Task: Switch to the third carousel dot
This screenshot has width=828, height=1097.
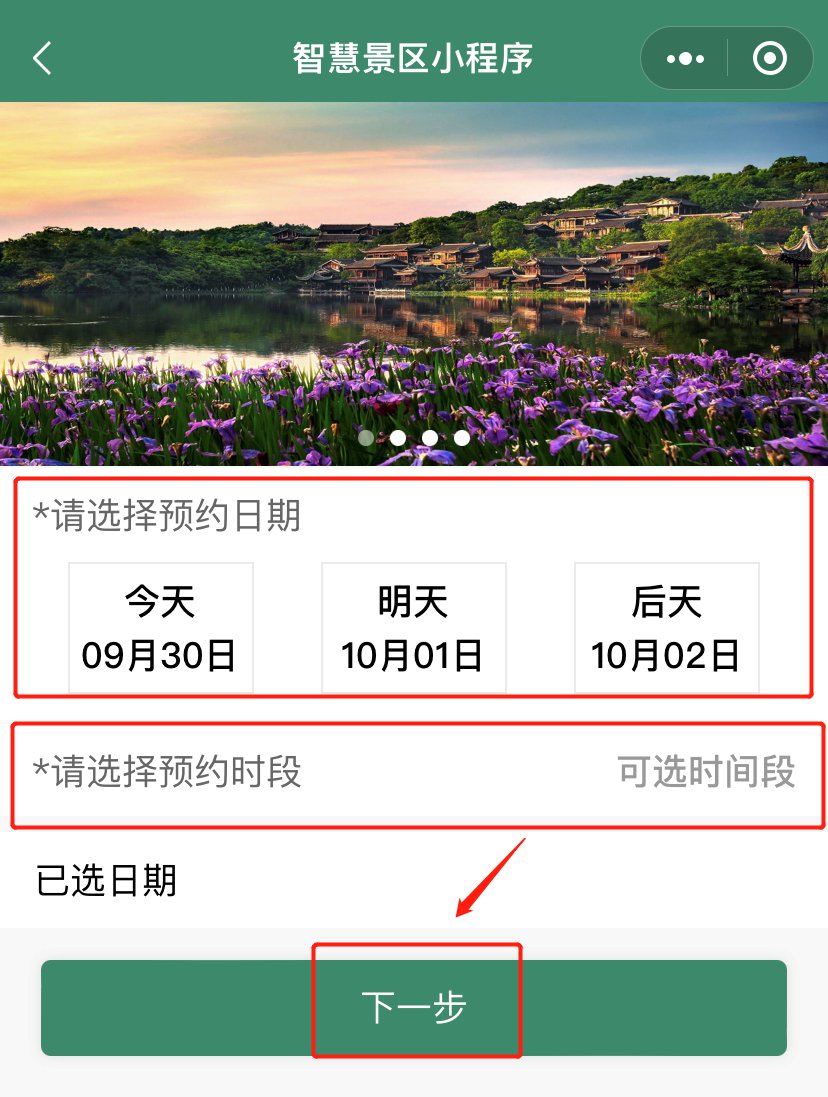Action: pos(429,438)
